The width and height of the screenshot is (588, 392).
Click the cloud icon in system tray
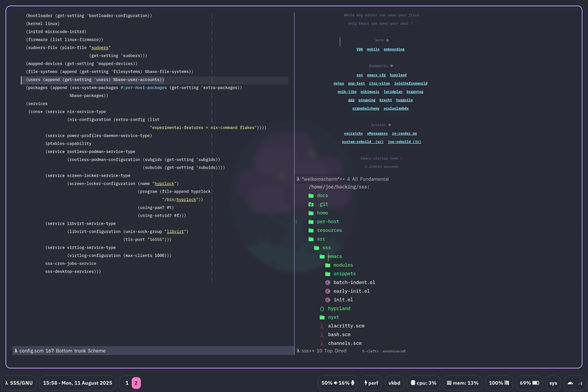pos(570,383)
